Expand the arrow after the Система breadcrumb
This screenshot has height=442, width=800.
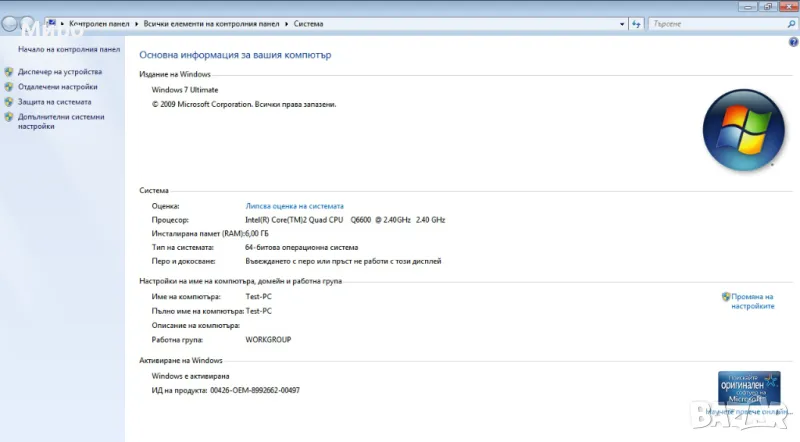(329, 22)
